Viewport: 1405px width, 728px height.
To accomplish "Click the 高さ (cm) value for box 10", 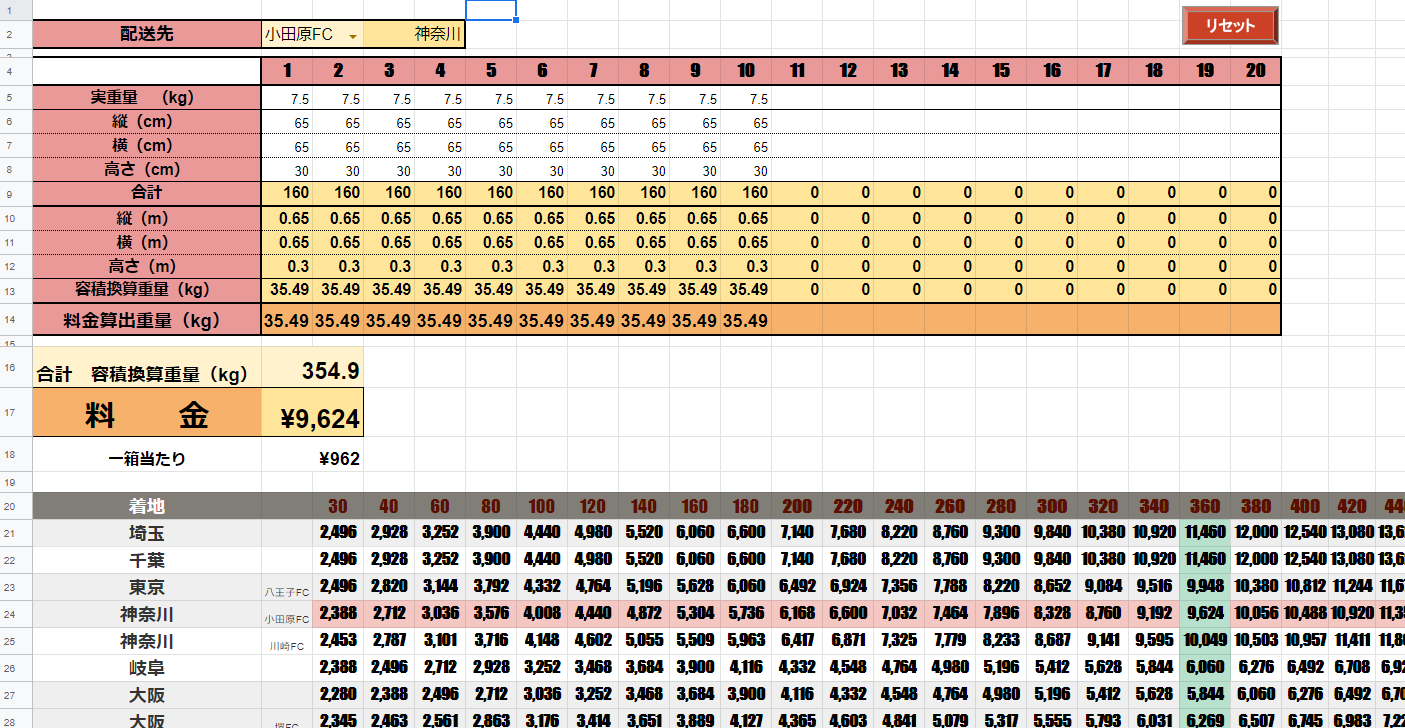I will click(x=746, y=170).
